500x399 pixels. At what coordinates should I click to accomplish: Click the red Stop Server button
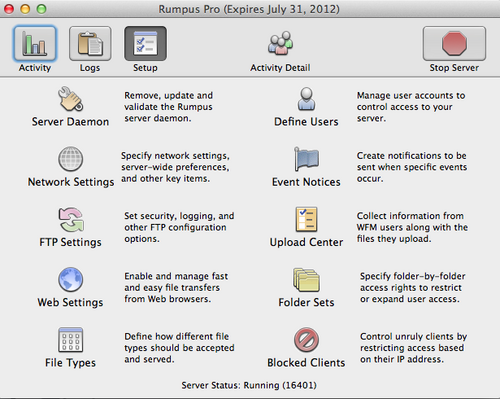[454, 44]
